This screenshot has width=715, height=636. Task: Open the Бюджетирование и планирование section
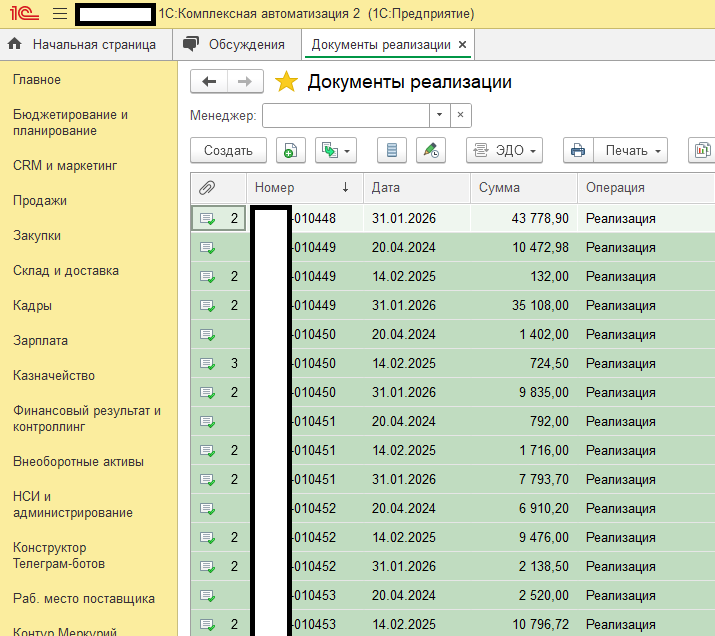coord(70,123)
